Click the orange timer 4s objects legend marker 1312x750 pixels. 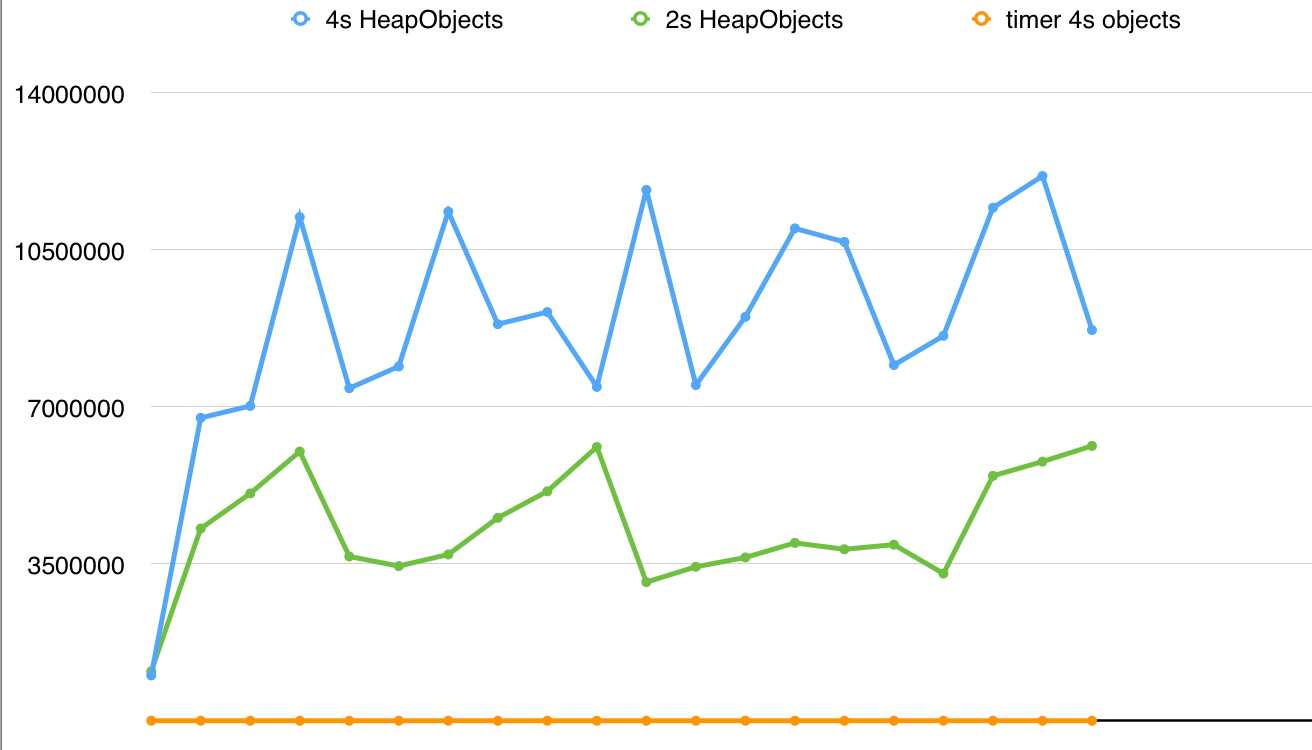[982, 19]
